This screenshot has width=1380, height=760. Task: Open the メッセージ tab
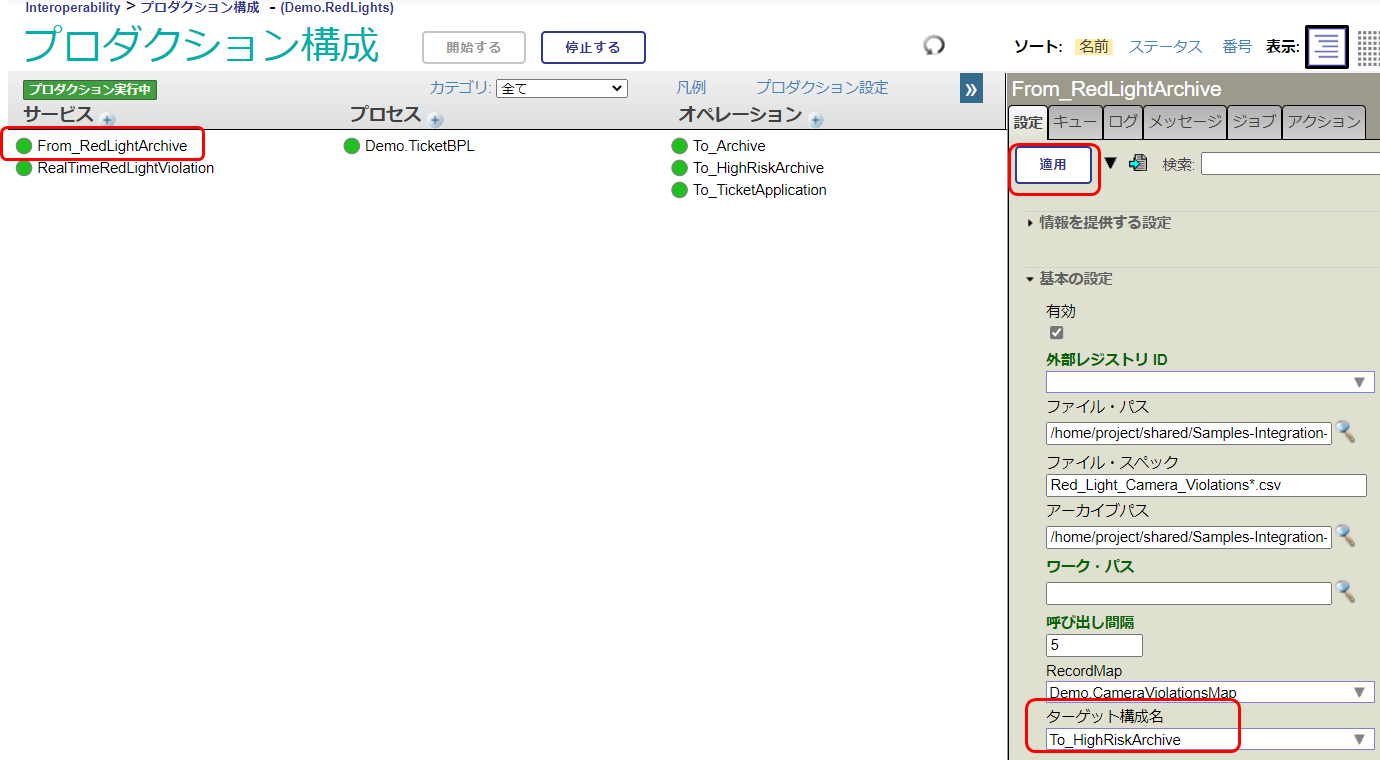pyautogui.click(x=1185, y=122)
